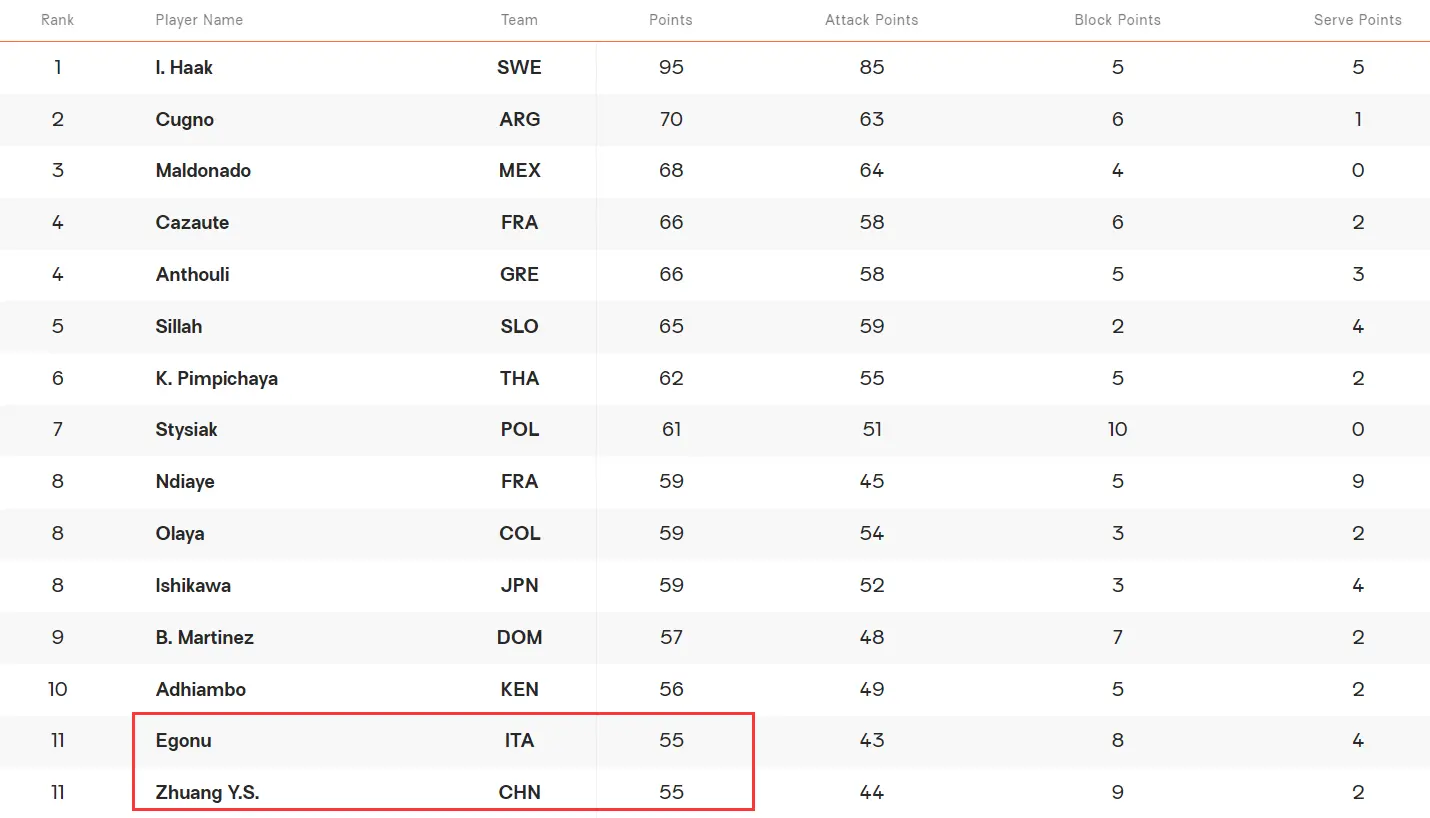
Task: Select player Stysiak
Action: pyautogui.click(x=186, y=430)
